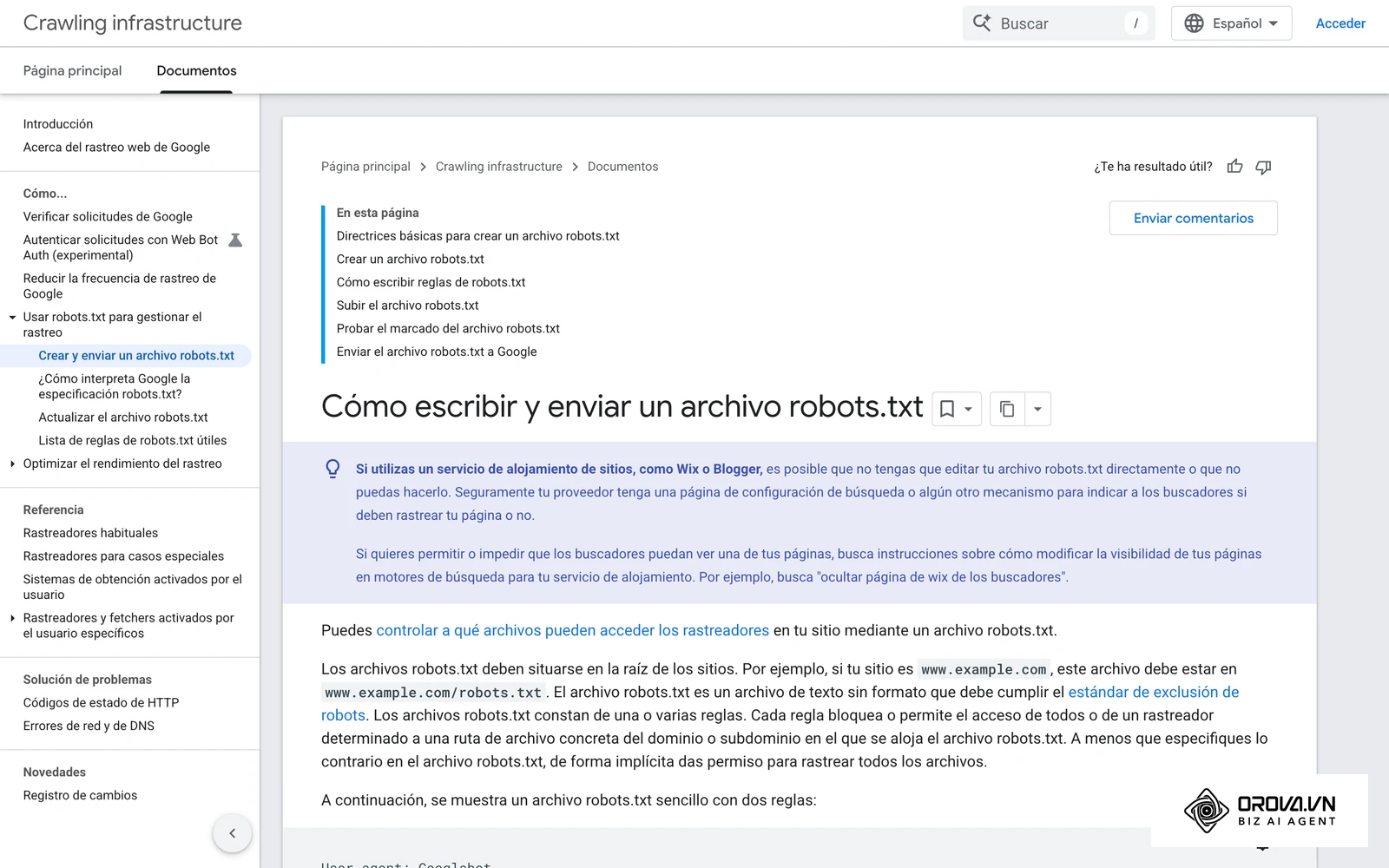Jump to 'Subir el archivo robots.txt' section

tap(407, 306)
